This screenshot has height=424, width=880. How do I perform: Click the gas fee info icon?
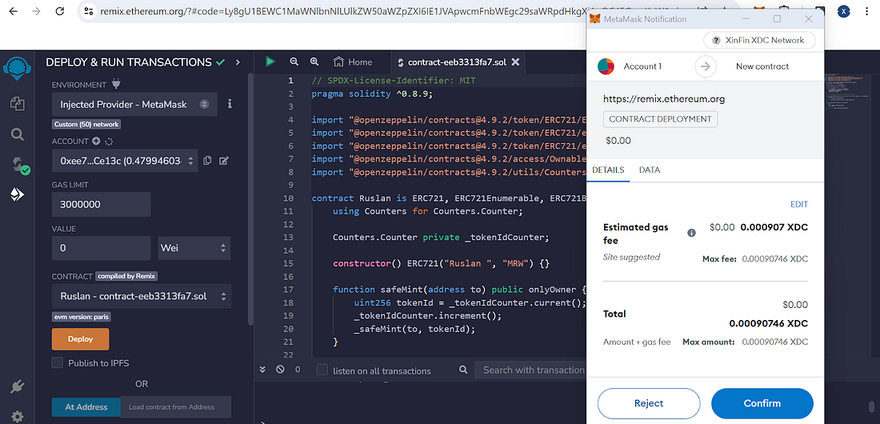pos(691,232)
